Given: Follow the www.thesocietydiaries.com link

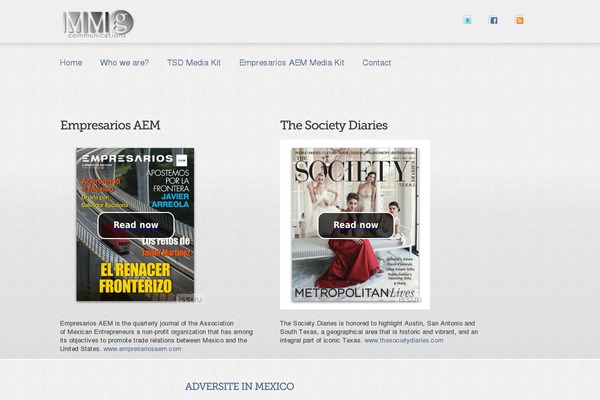Looking at the screenshot, I should [404, 340].
